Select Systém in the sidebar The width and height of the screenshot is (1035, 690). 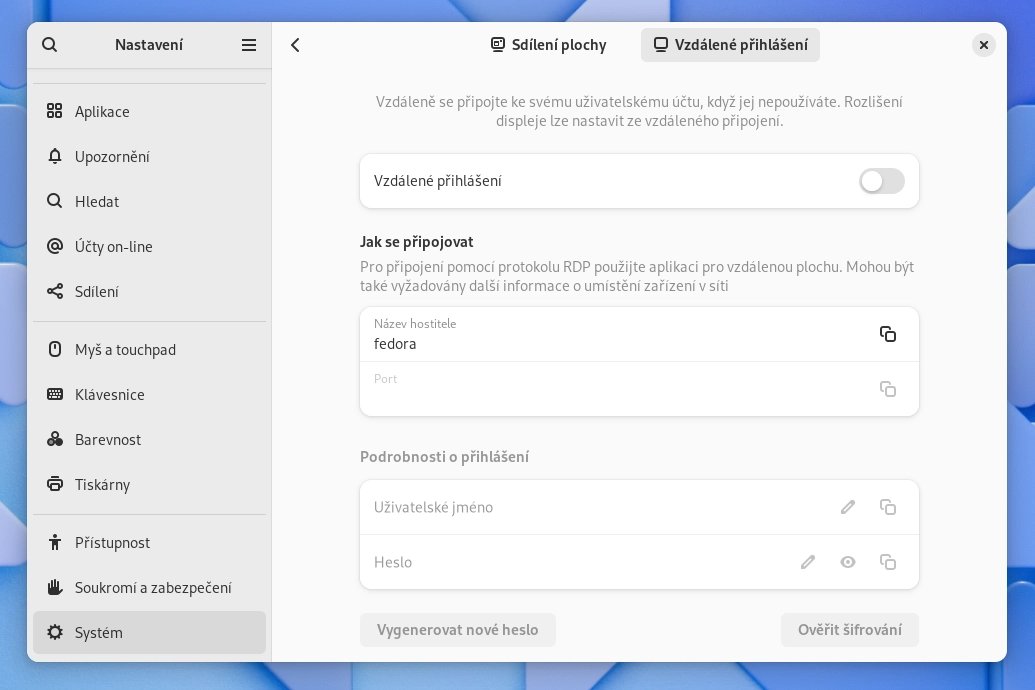149,632
